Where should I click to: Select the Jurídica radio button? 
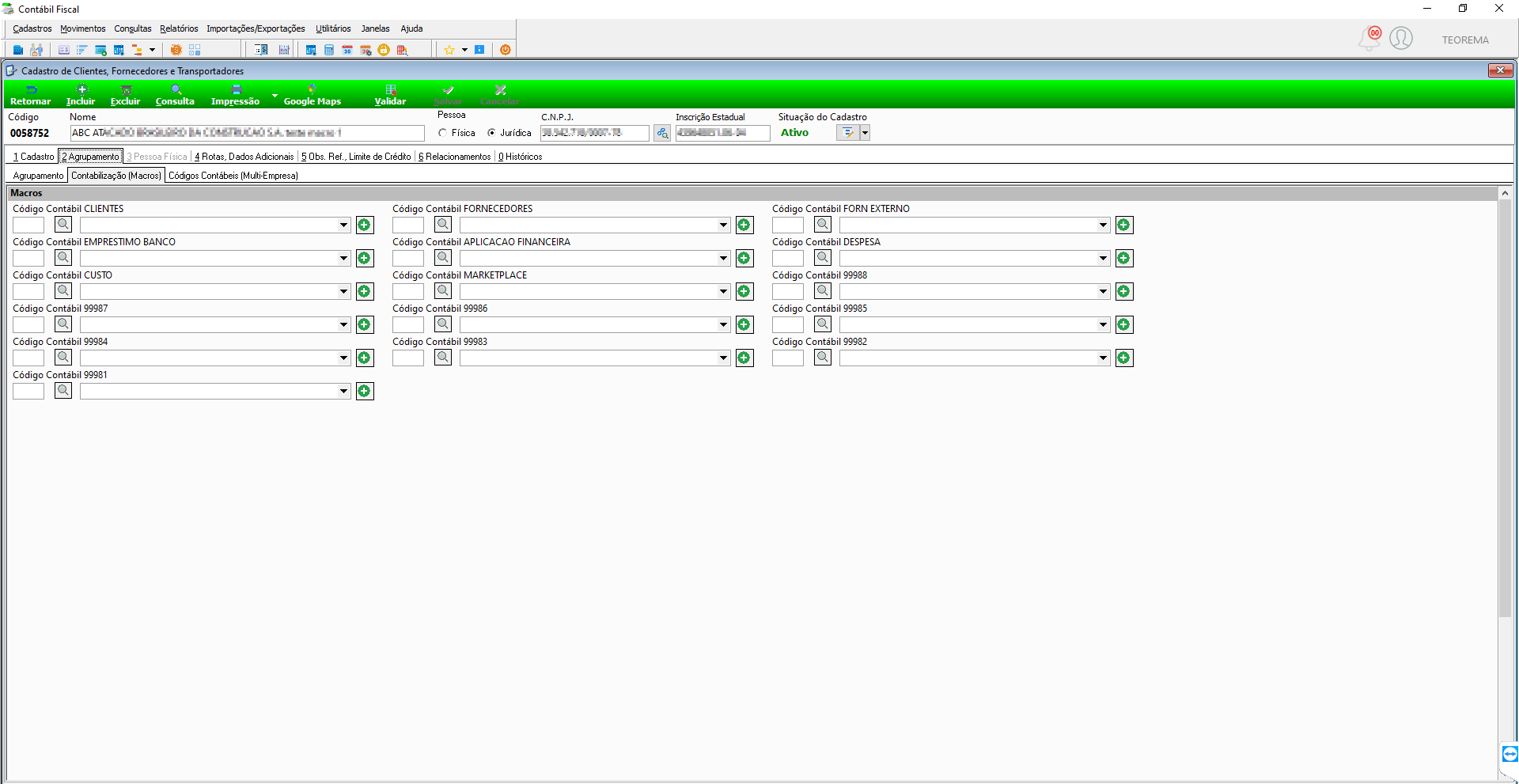click(491, 133)
